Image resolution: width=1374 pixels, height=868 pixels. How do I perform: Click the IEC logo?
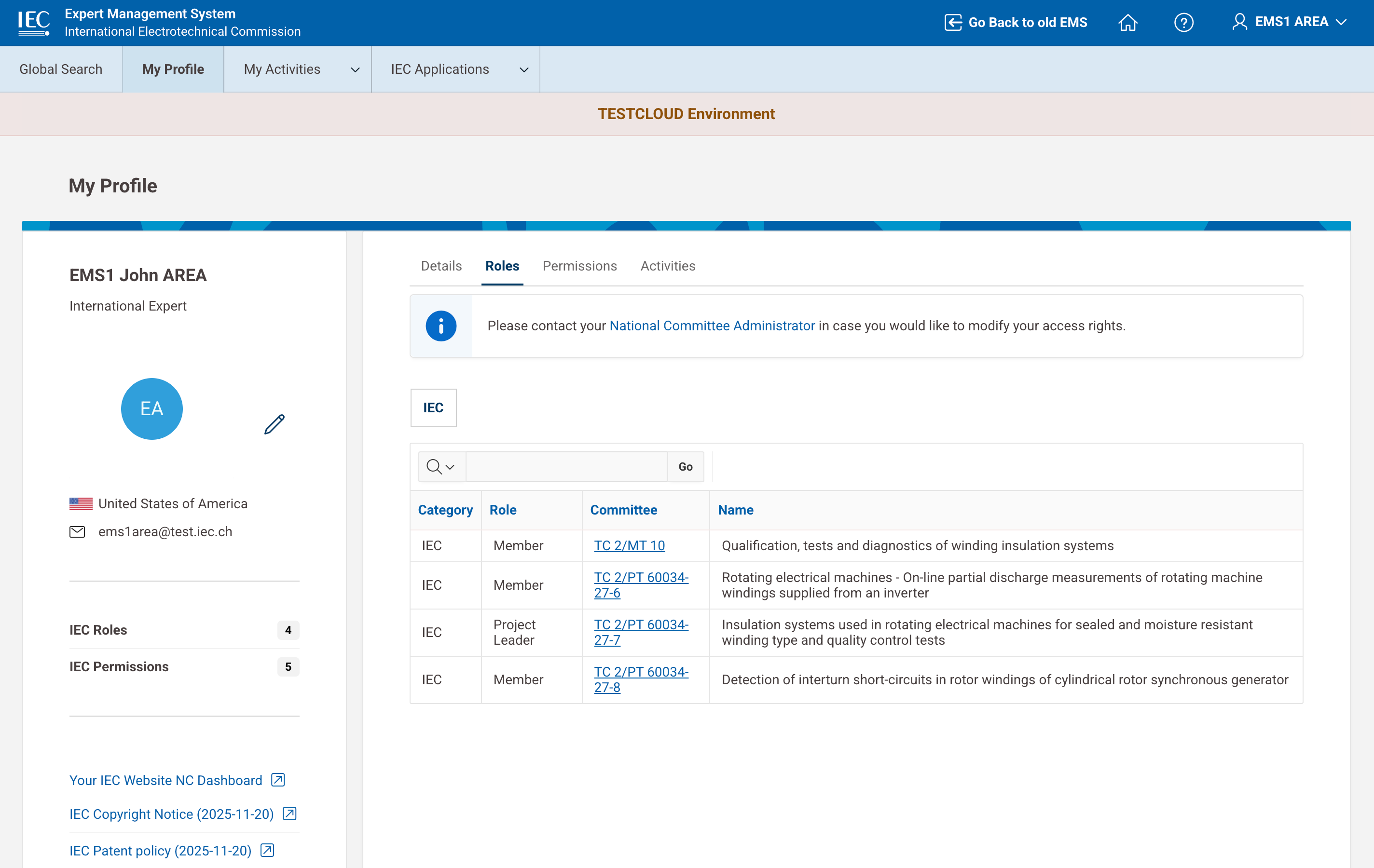click(x=34, y=22)
